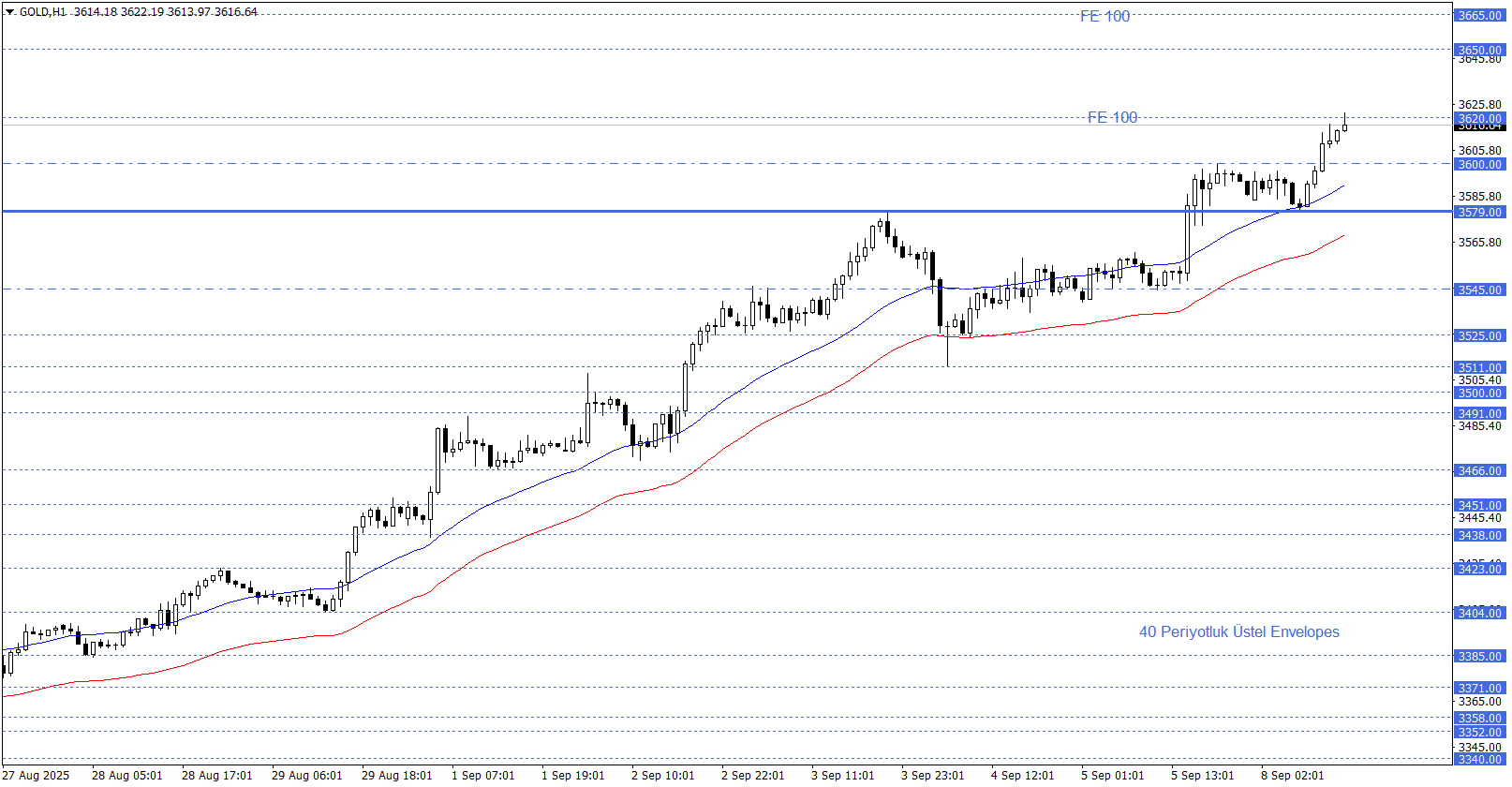Select the GOLD,H1 chart symbol title
Viewport: 1512px width, 787px height.
pos(43,12)
